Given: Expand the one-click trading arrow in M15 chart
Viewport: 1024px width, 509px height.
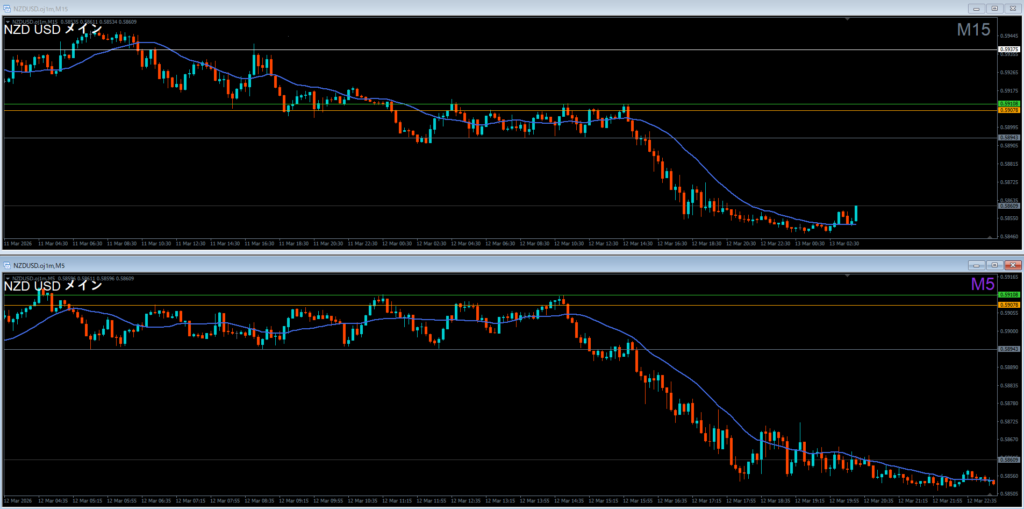Looking at the screenshot, I should [7, 22].
